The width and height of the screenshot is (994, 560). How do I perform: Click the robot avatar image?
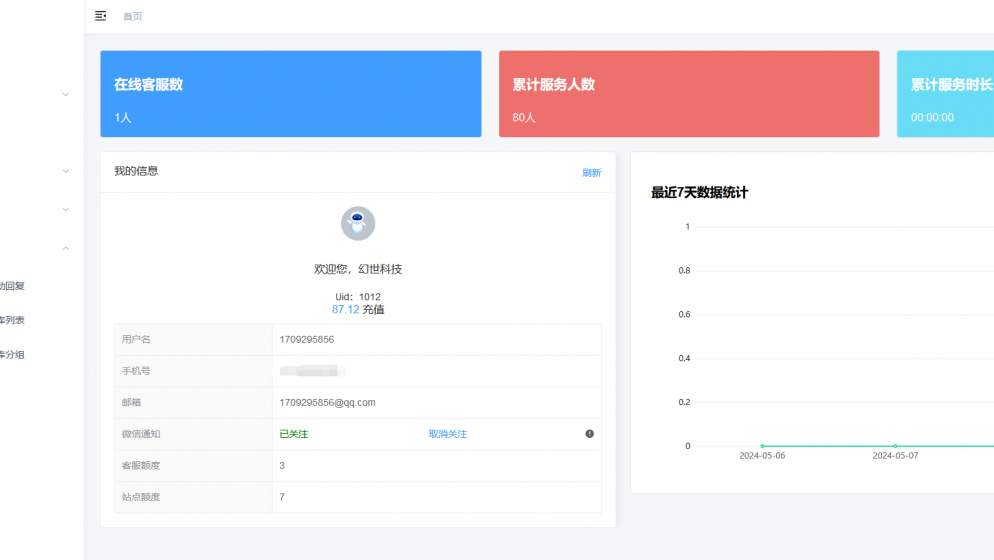[358, 224]
